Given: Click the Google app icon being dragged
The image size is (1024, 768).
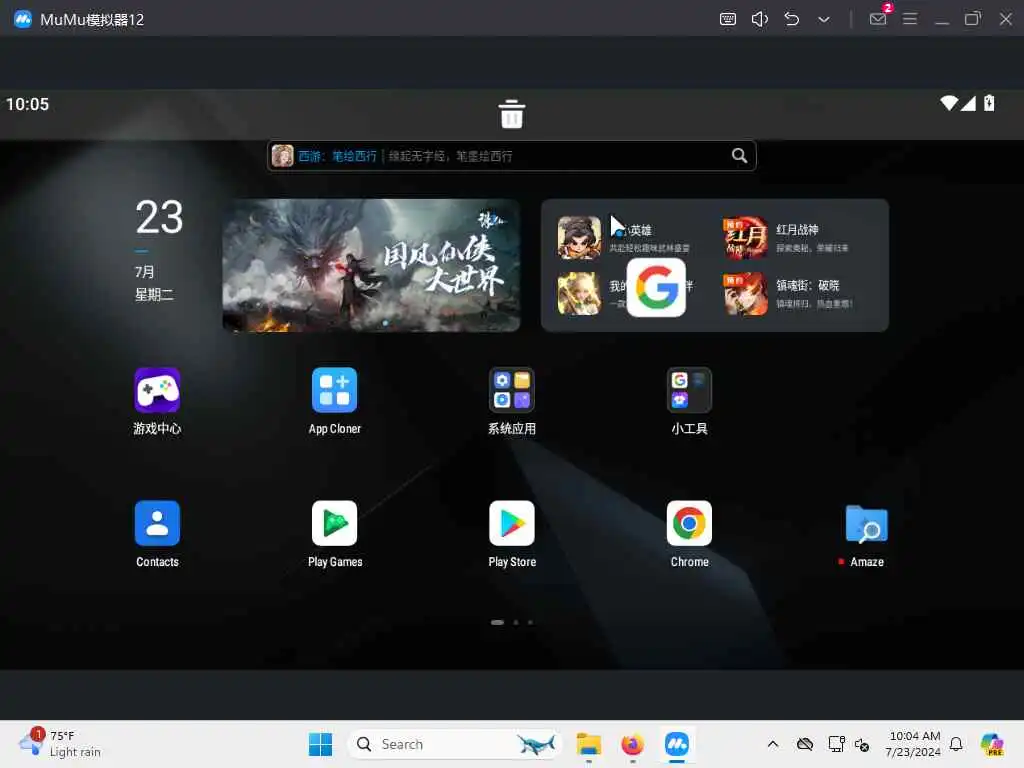Looking at the screenshot, I should 656,287.
